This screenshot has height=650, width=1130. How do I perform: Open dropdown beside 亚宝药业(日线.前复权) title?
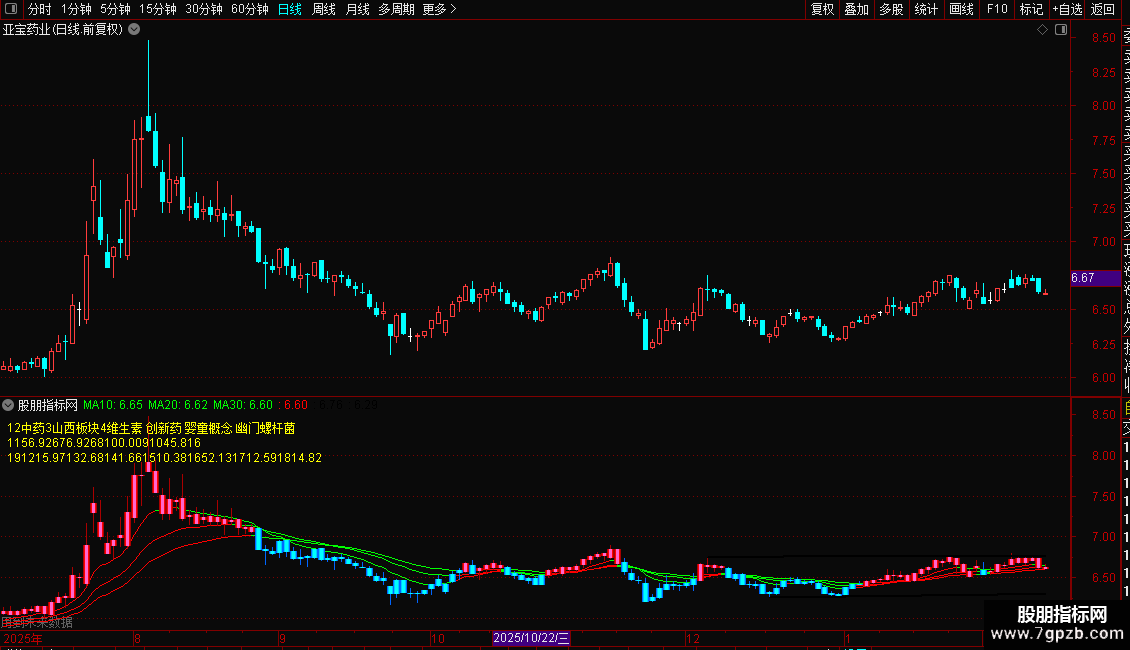tap(134, 30)
